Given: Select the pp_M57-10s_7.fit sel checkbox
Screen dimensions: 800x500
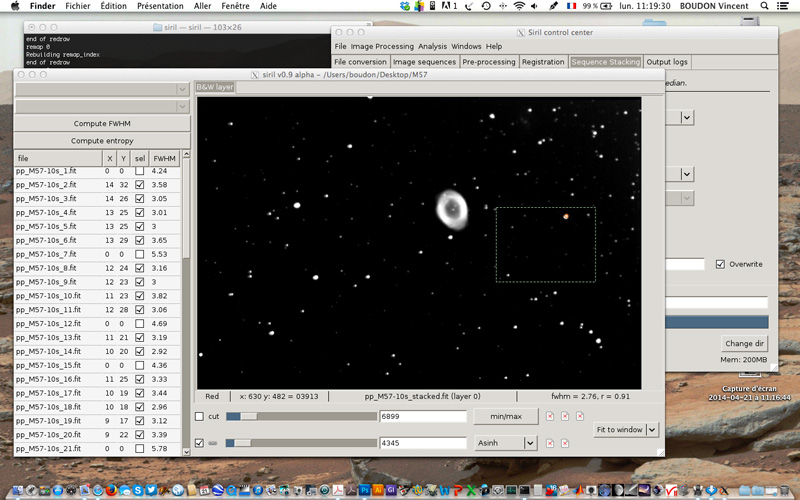Looking at the screenshot, I should [139, 255].
